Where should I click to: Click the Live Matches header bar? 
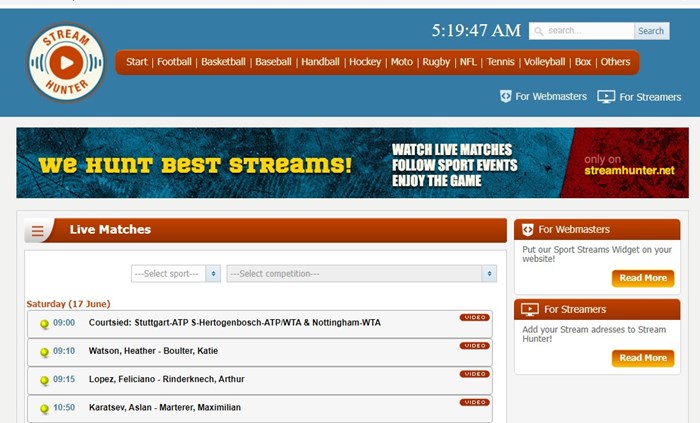click(265, 230)
